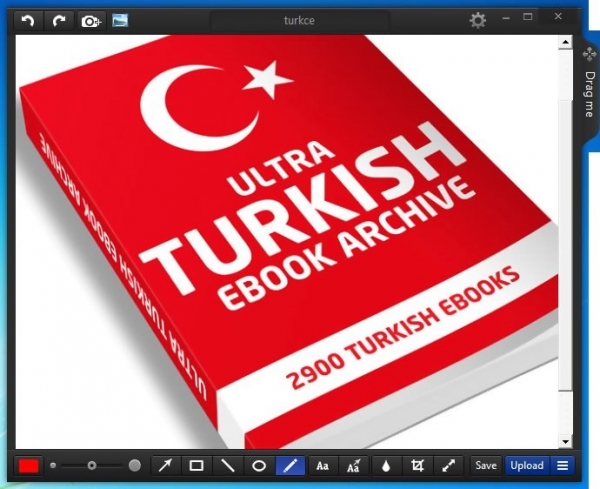Set largest line thickness dot
The height and width of the screenshot is (489, 600).
click(135, 466)
